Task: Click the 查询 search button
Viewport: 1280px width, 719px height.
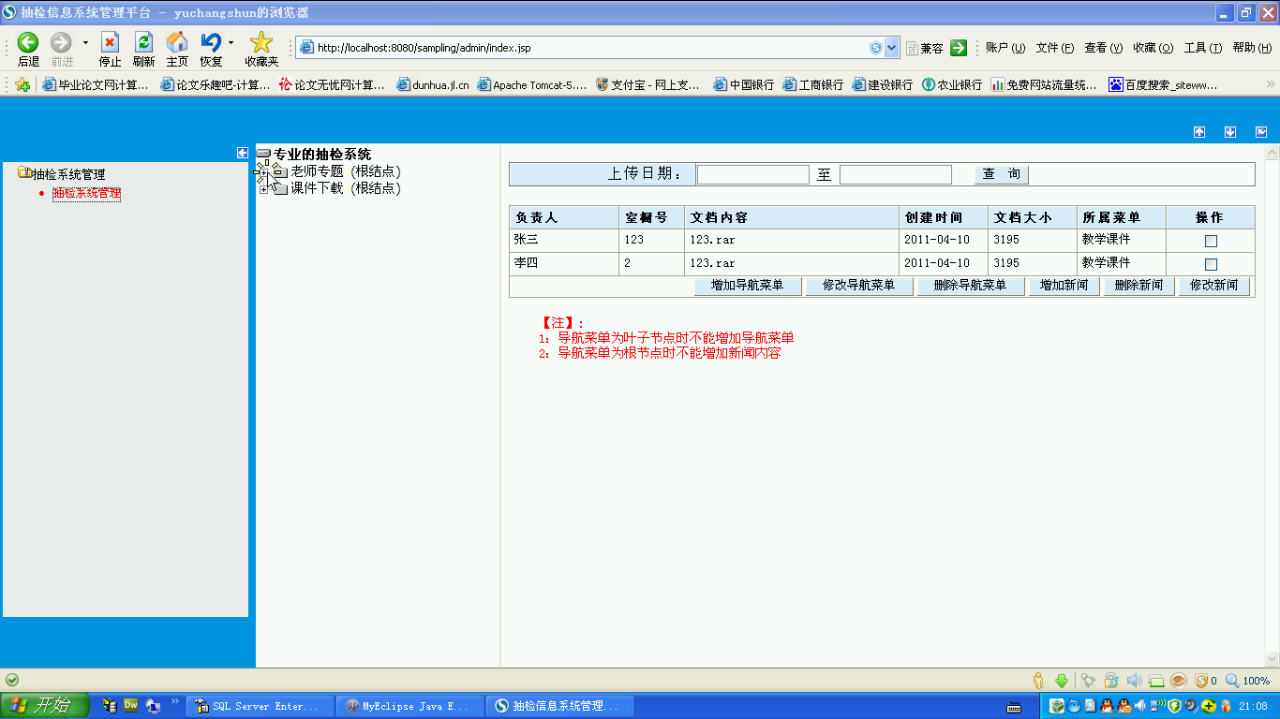Action: click(1001, 175)
